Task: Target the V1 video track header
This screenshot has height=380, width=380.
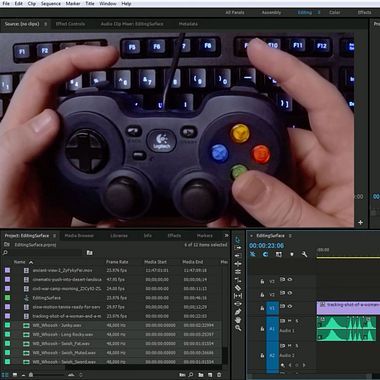Action: pyautogui.click(x=272, y=308)
